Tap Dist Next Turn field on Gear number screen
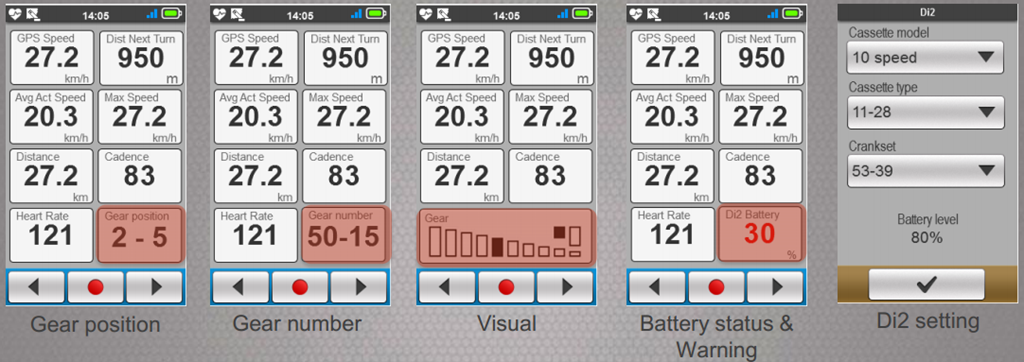 coord(345,58)
